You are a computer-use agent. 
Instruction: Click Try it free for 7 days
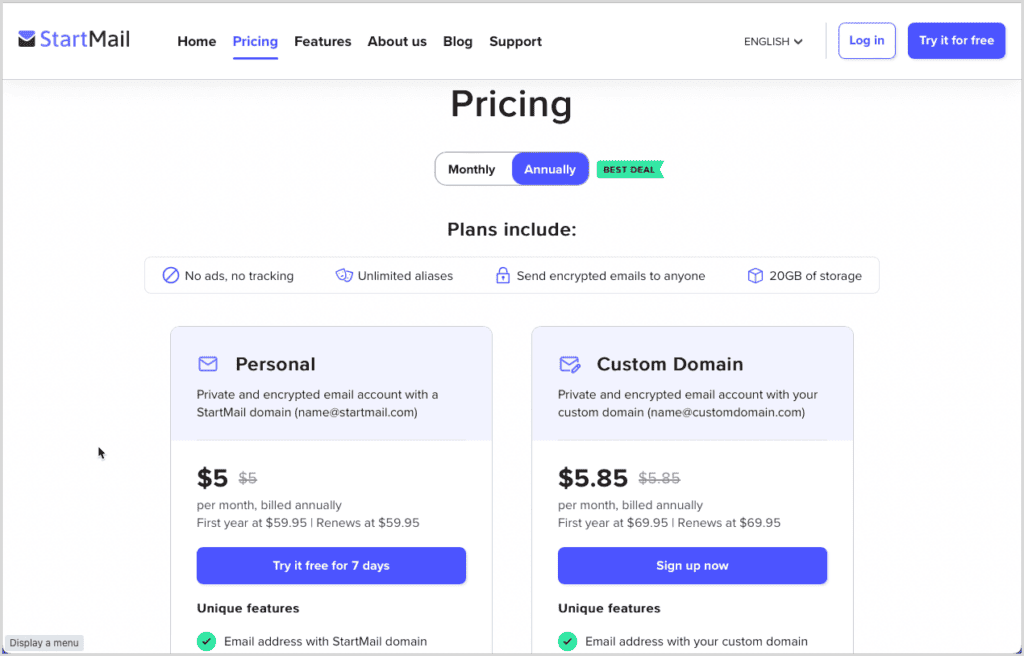(331, 565)
